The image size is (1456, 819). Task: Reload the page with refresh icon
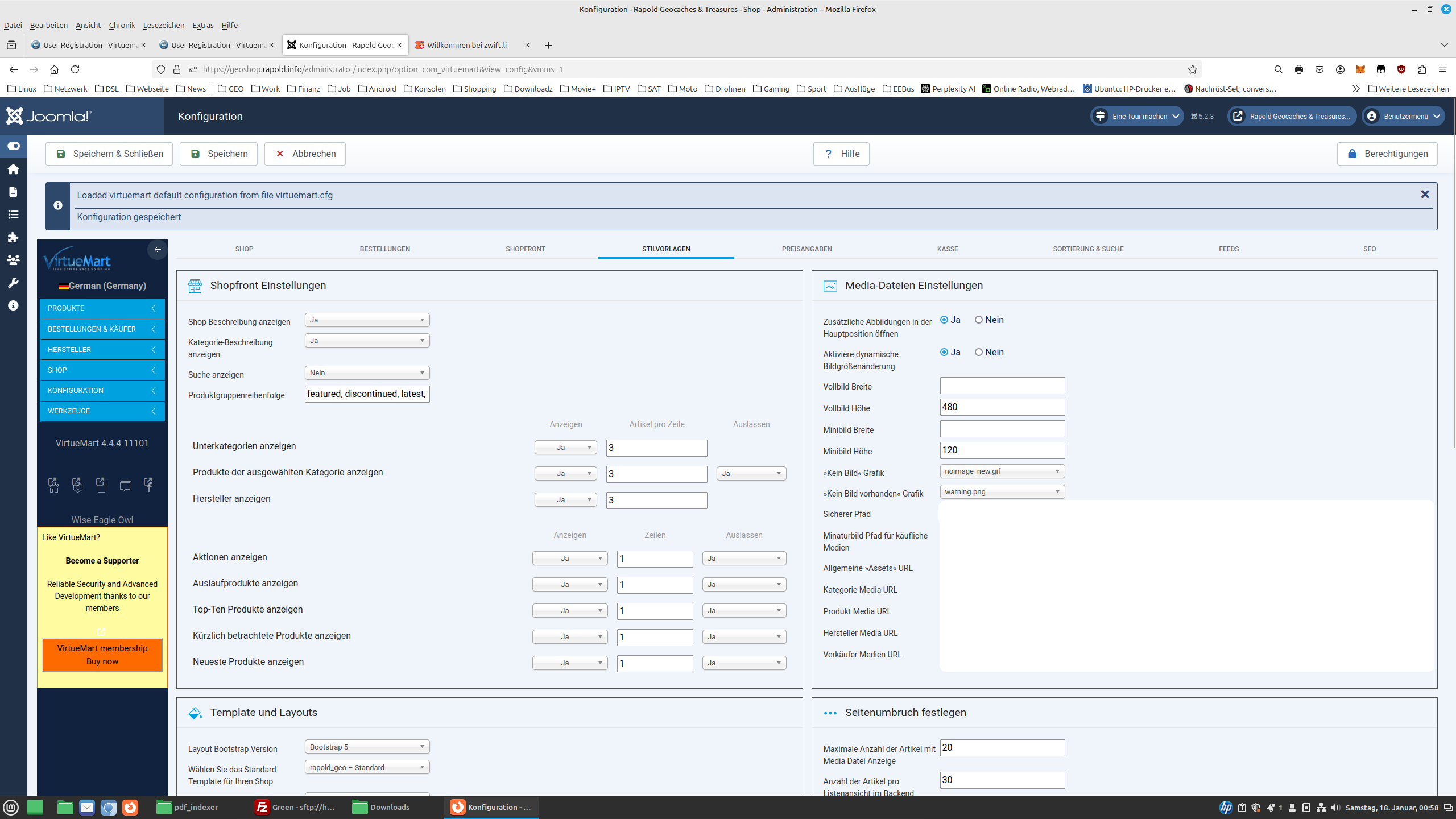click(x=75, y=69)
